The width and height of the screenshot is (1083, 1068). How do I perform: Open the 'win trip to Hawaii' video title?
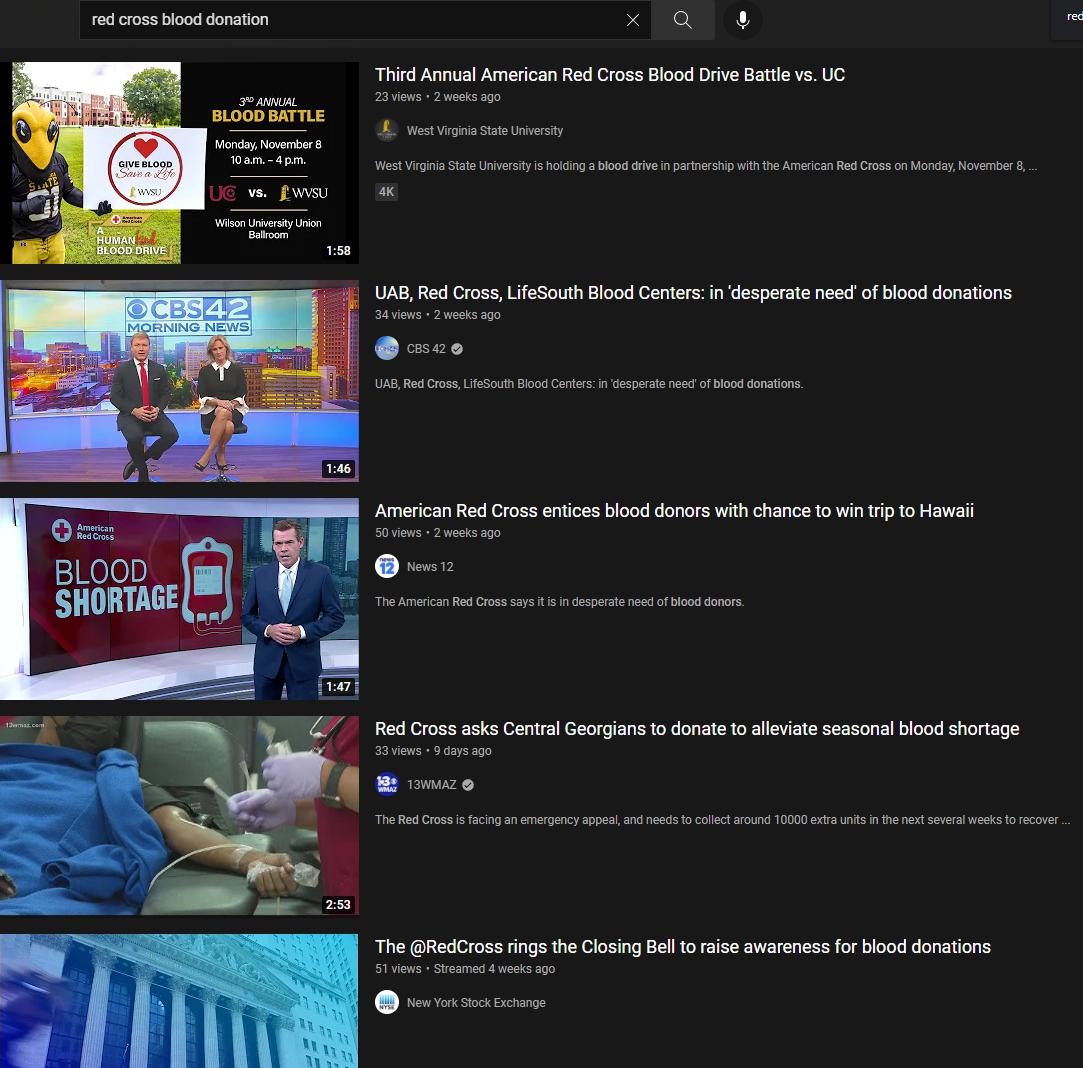point(674,511)
